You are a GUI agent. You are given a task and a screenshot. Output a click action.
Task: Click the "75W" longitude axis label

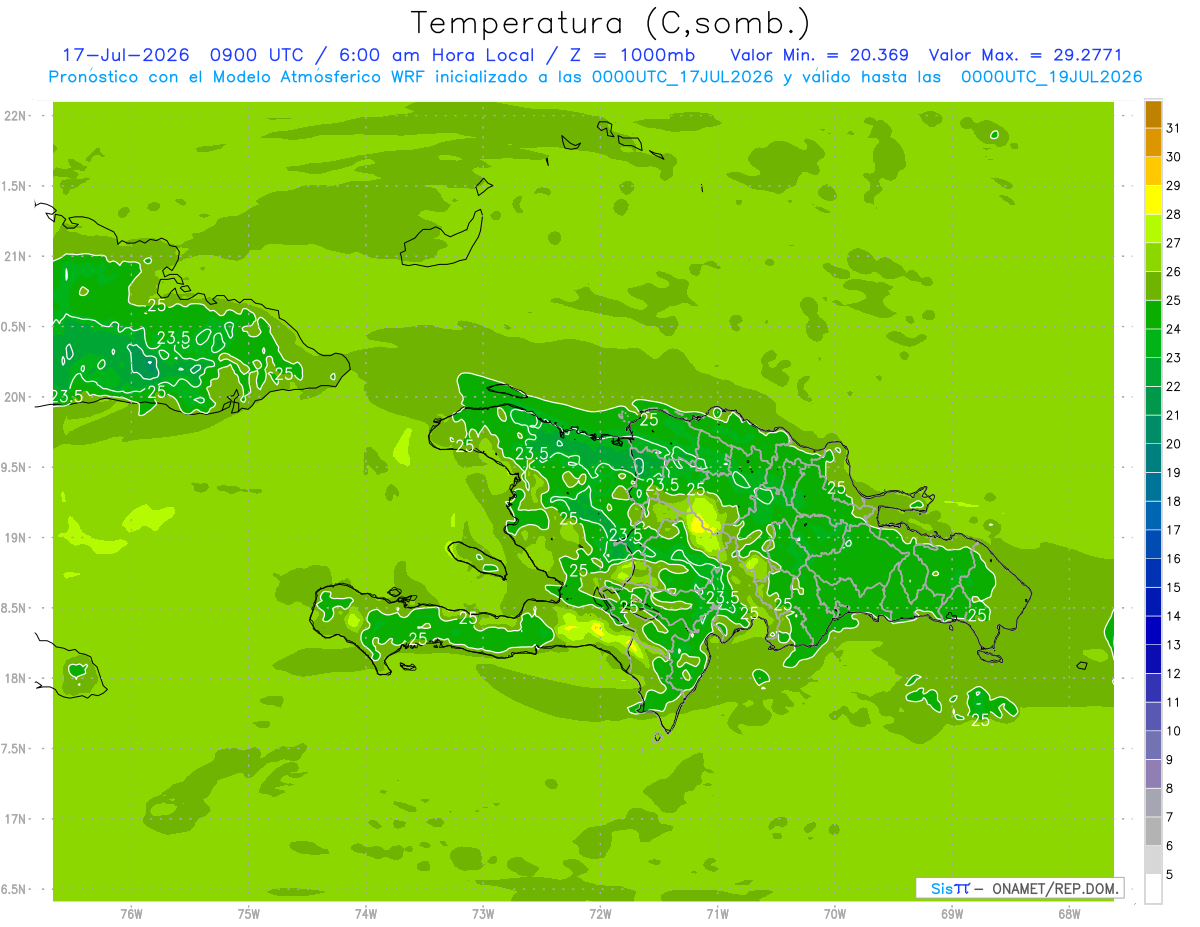pyautogui.click(x=248, y=913)
